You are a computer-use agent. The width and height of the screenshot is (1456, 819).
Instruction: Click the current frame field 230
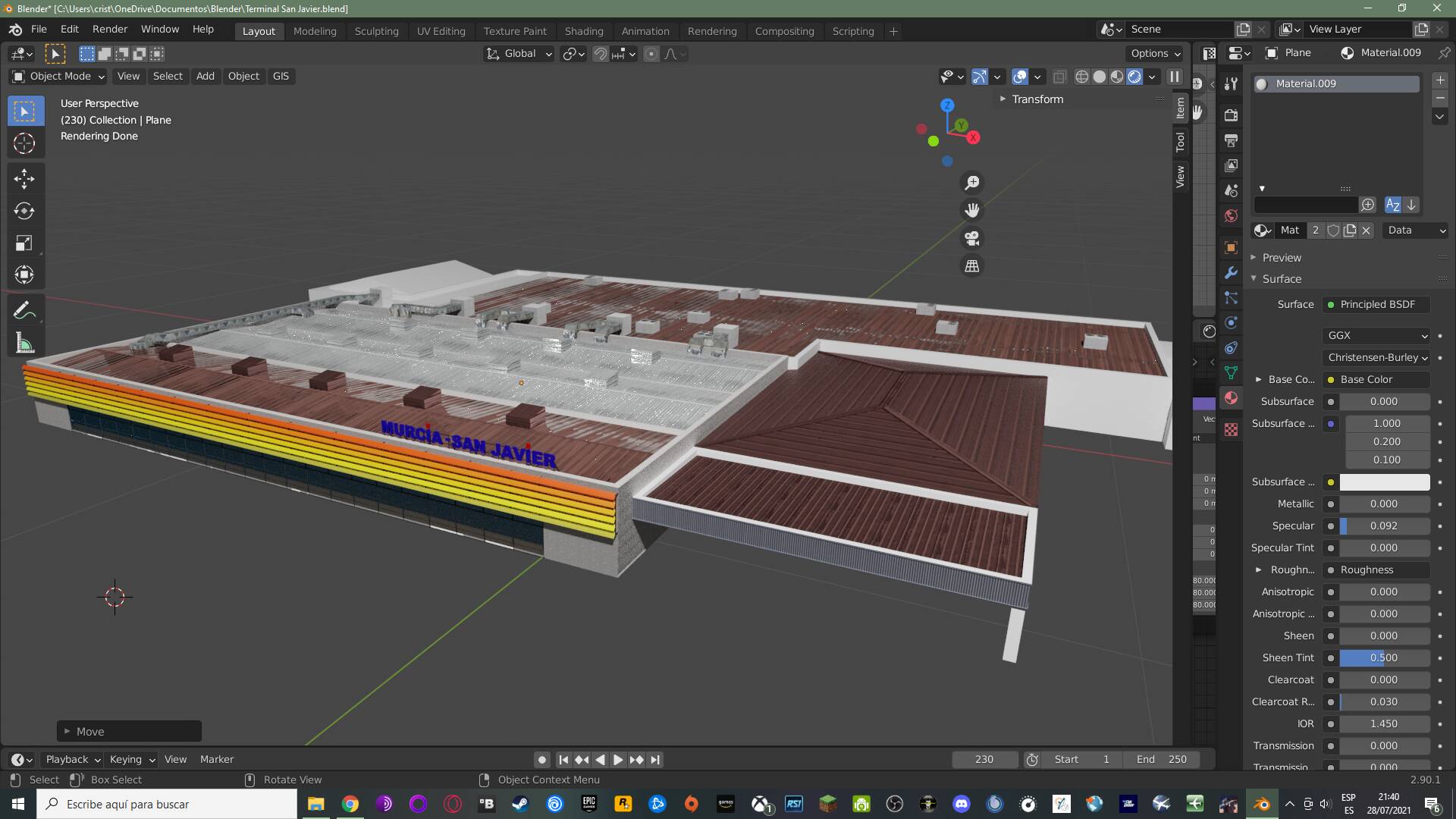(x=984, y=759)
